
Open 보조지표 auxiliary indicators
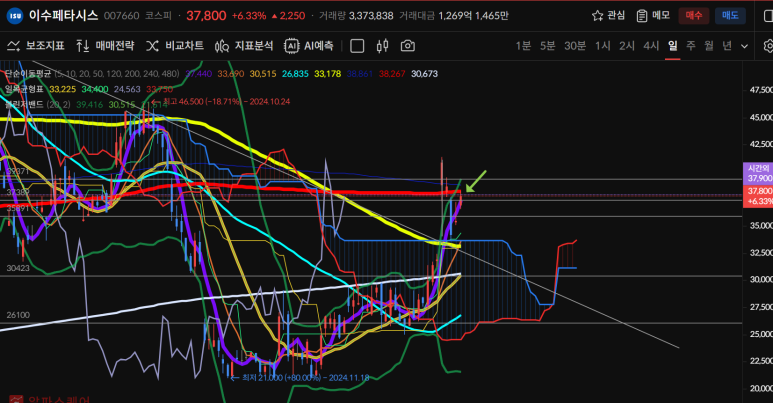pyautogui.click(x=36, y=46)
